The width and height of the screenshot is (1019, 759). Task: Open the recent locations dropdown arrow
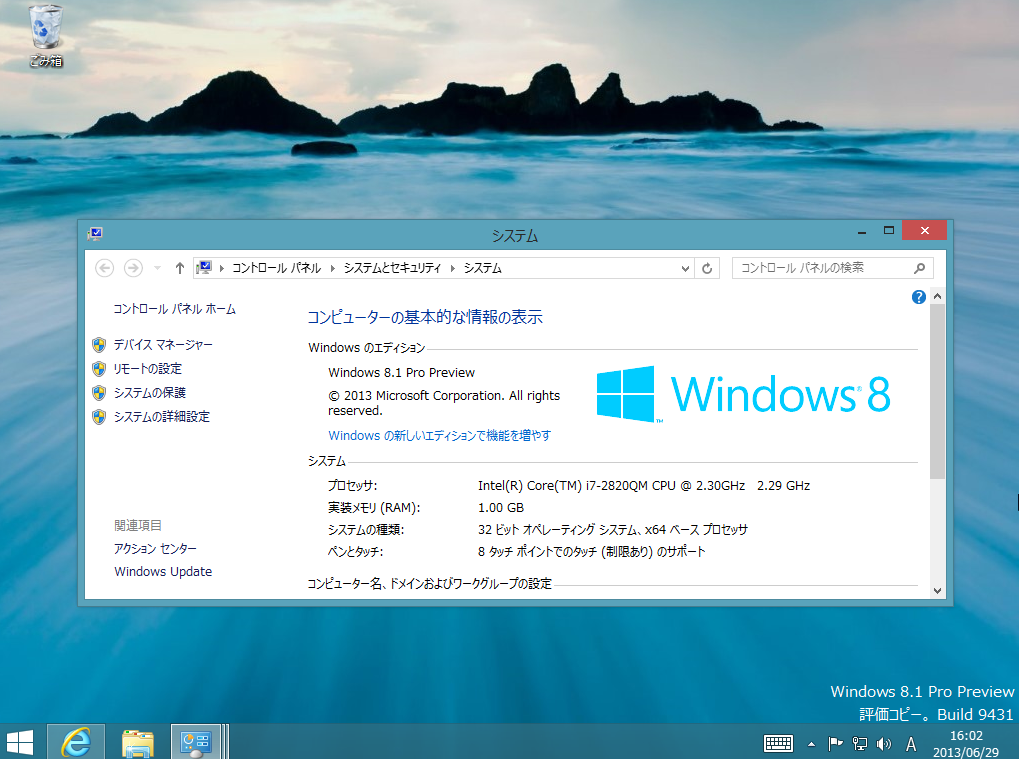157,268
